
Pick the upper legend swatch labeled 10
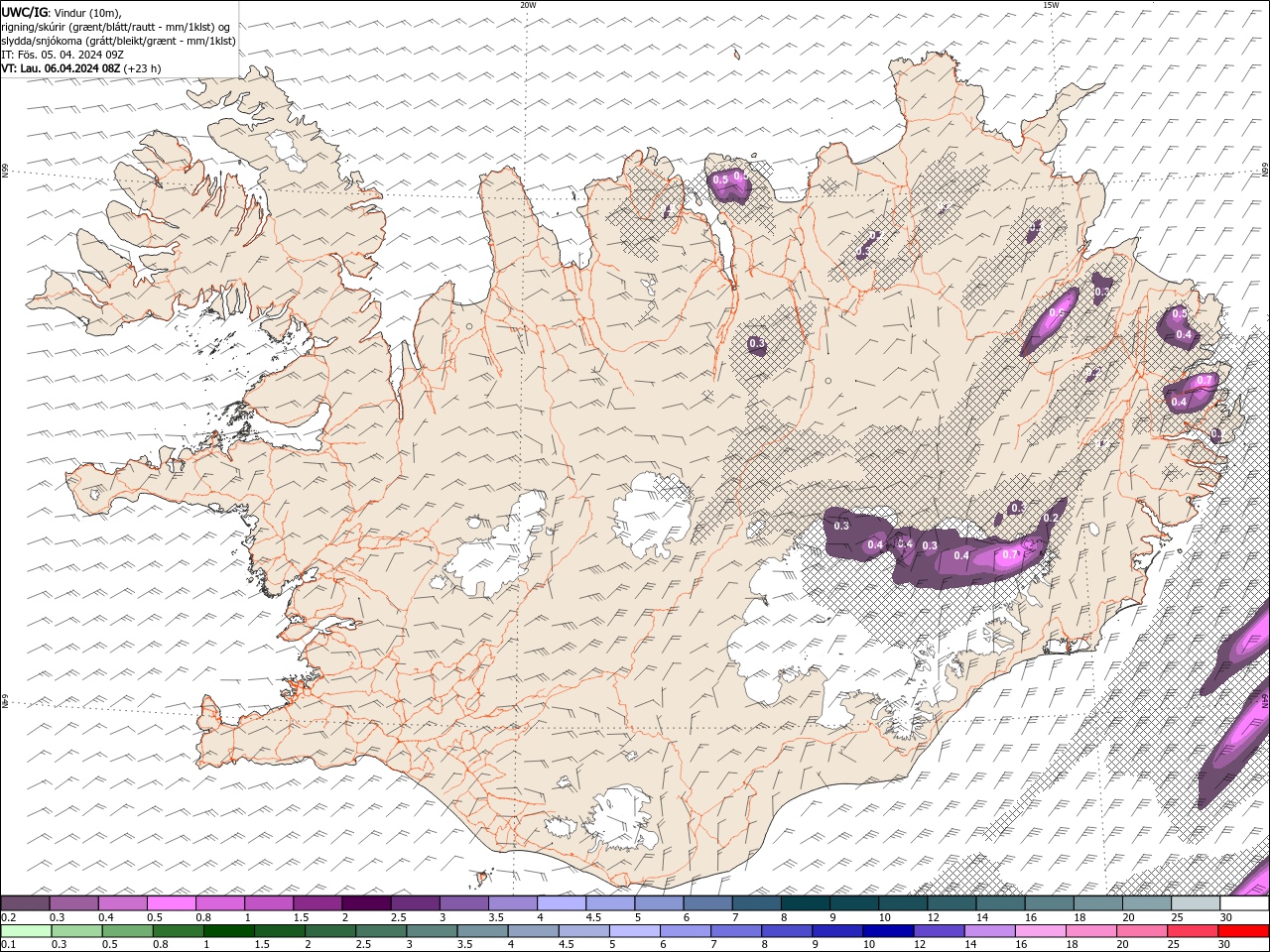901,903
